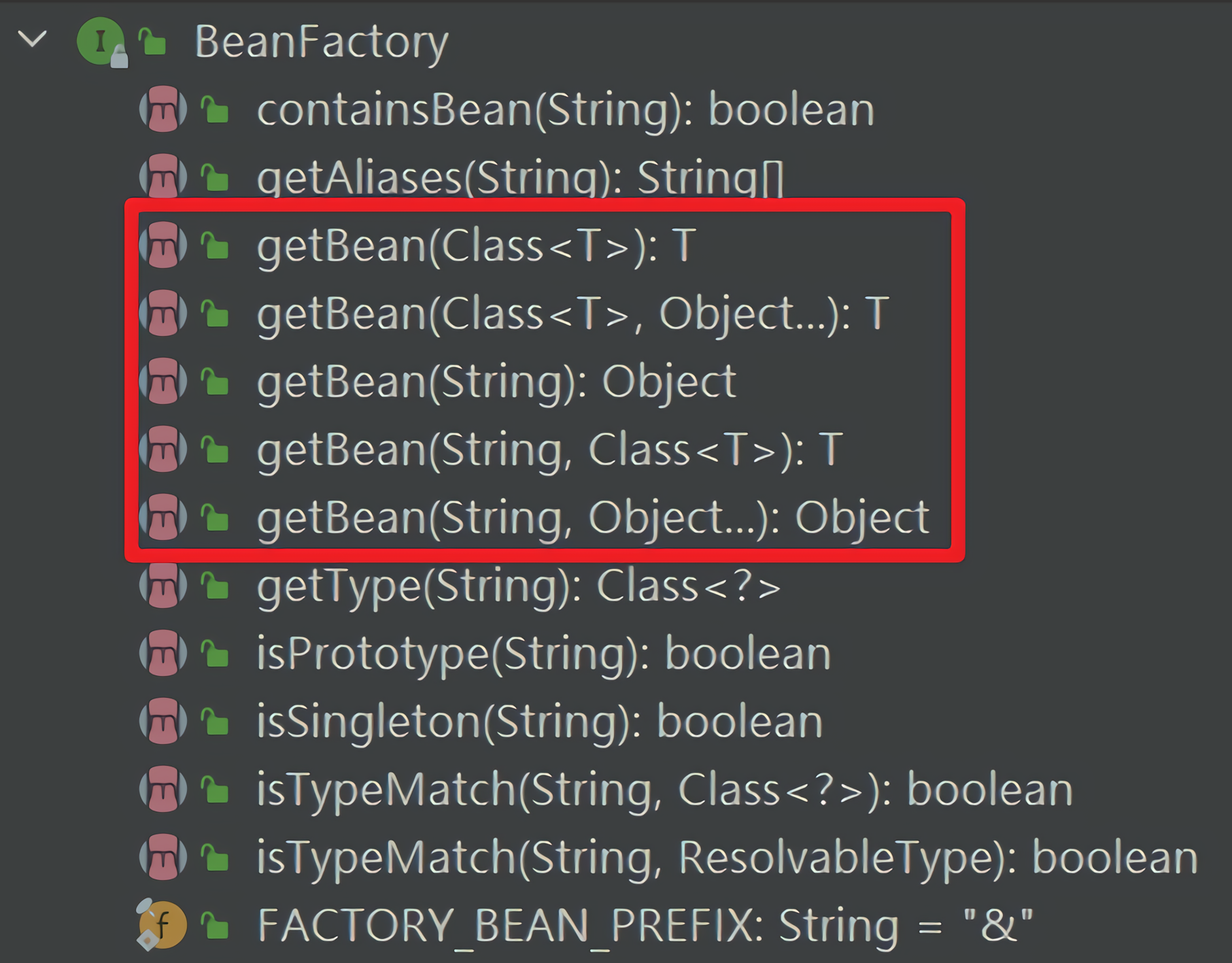Click method icon beside getType(String)
Screen dimensions: 1232x963
point(163,586)
